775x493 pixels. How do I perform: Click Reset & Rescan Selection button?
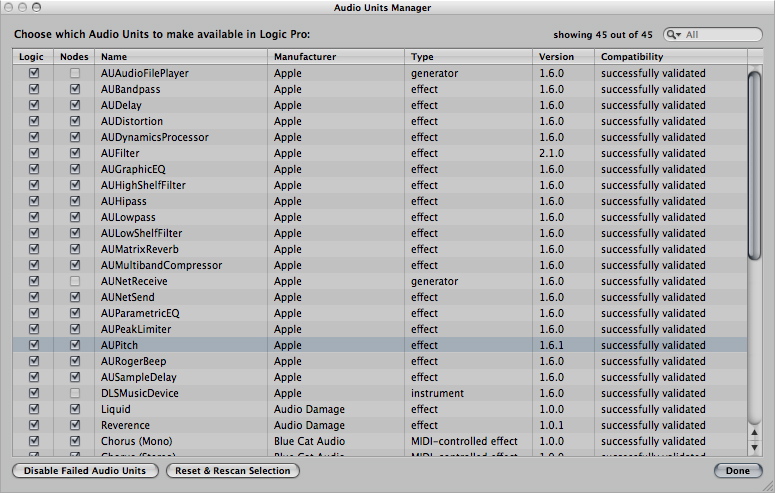point(233,471)
